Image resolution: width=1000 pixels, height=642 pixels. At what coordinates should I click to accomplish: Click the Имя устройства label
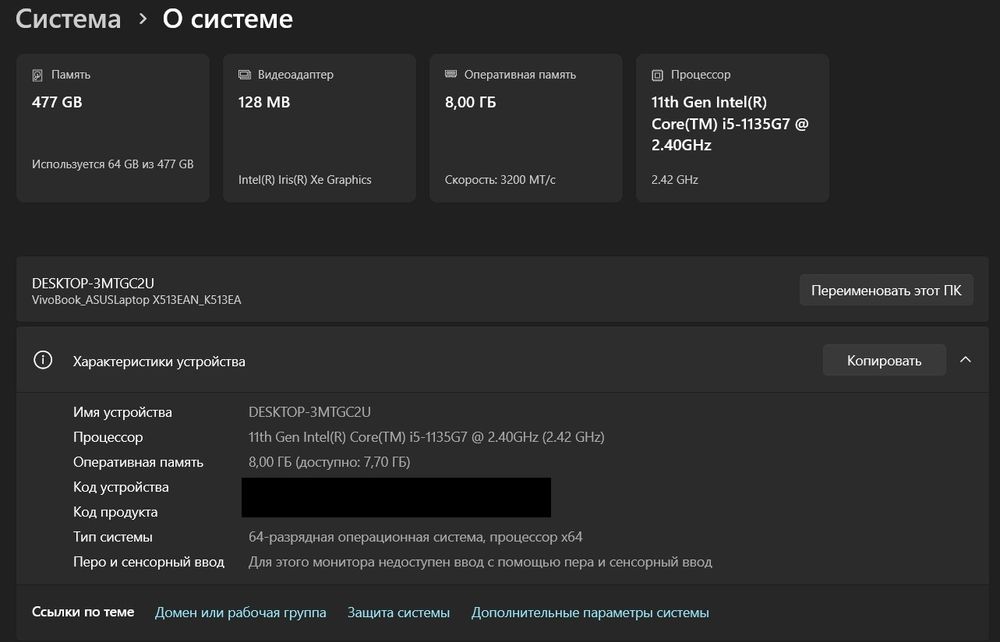[x=122, y=412]
